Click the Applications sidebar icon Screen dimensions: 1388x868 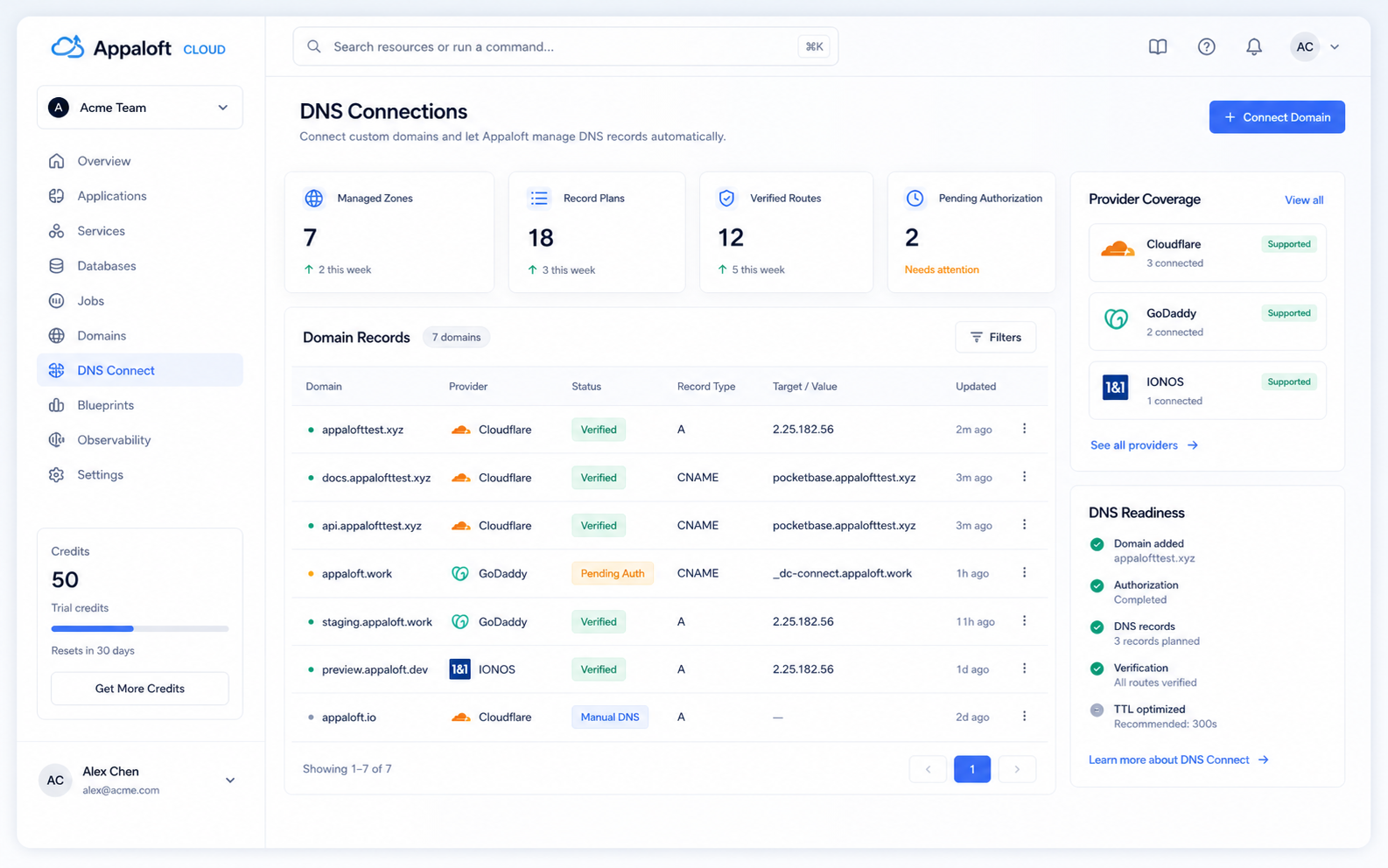(57, 196)
